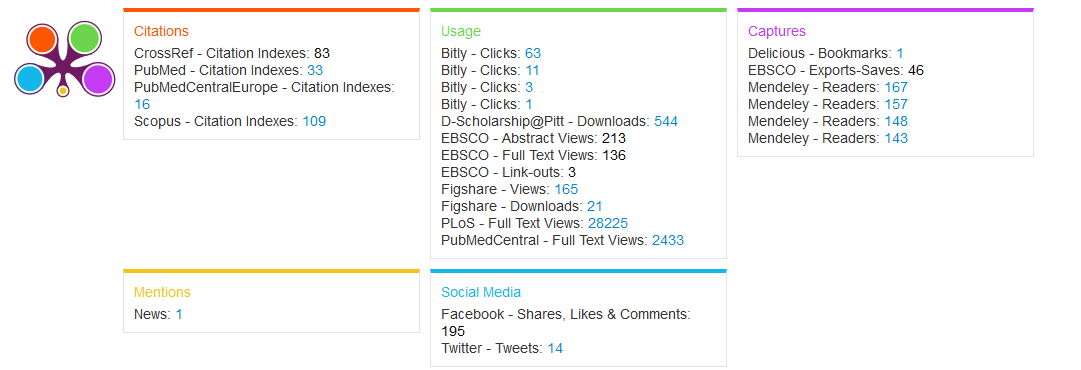The image size is (1081, 370).
Task: Open Mendeley readers count 167
Action: coord(896,88)
